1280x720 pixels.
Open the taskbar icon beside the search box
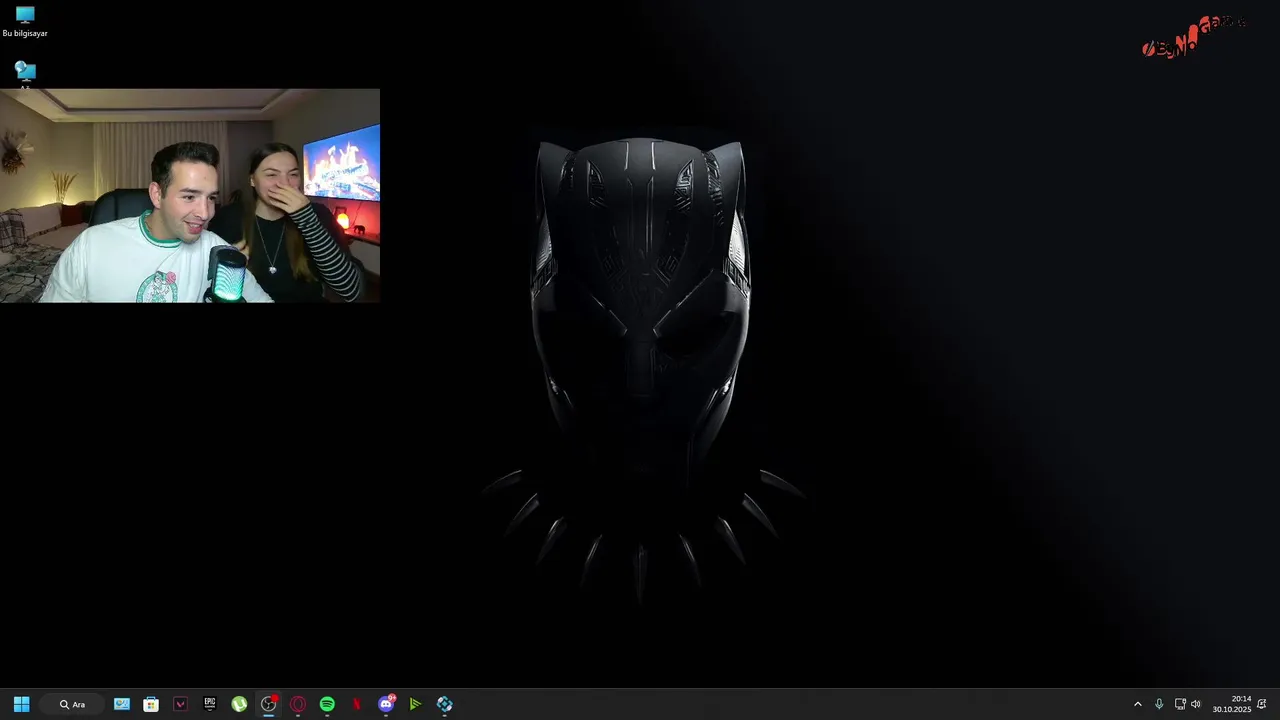[x=122, y=704]
